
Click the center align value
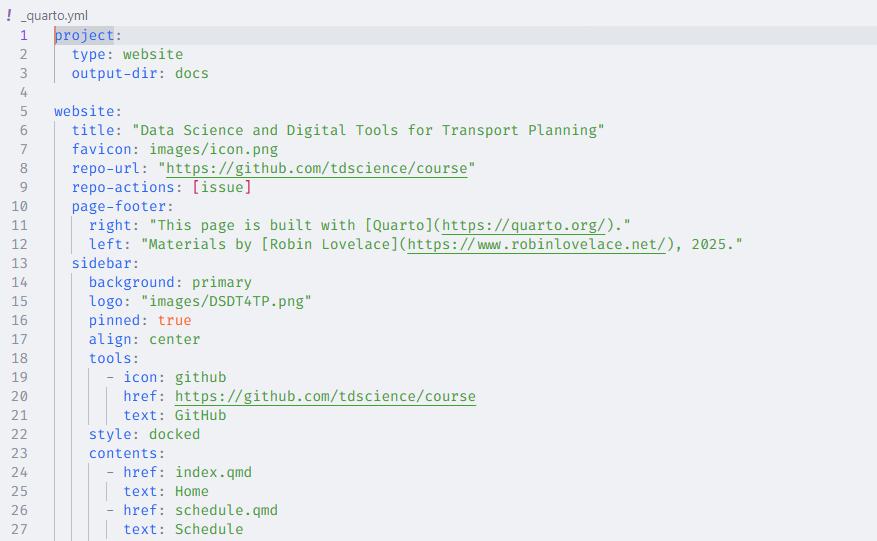[x=174, y=339]
